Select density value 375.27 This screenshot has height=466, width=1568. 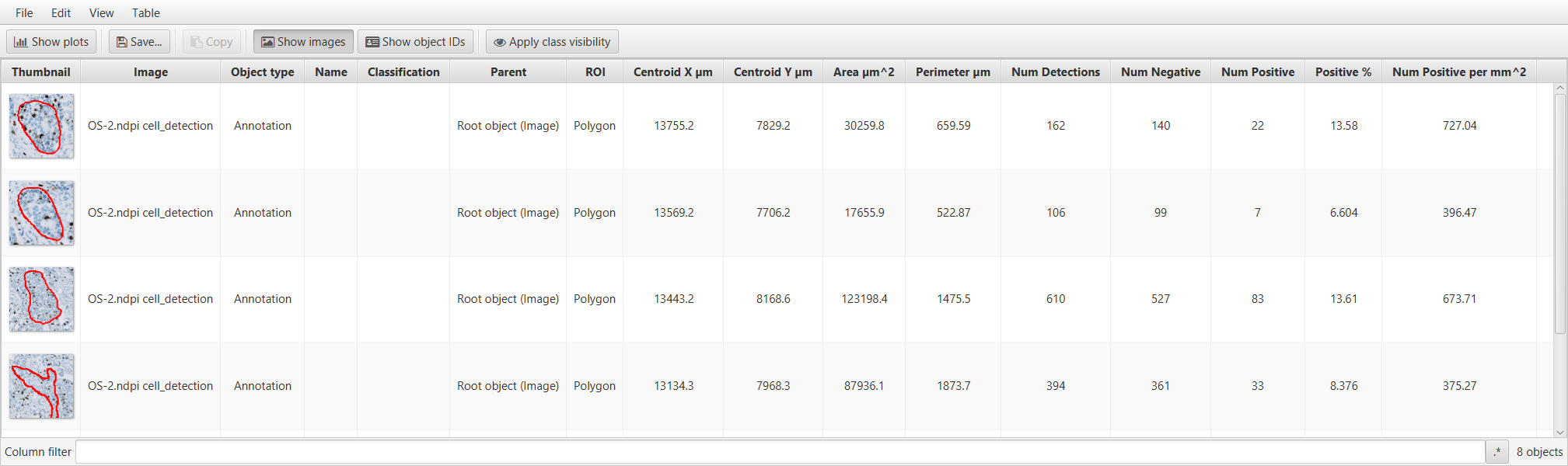tap(1460, 386)
